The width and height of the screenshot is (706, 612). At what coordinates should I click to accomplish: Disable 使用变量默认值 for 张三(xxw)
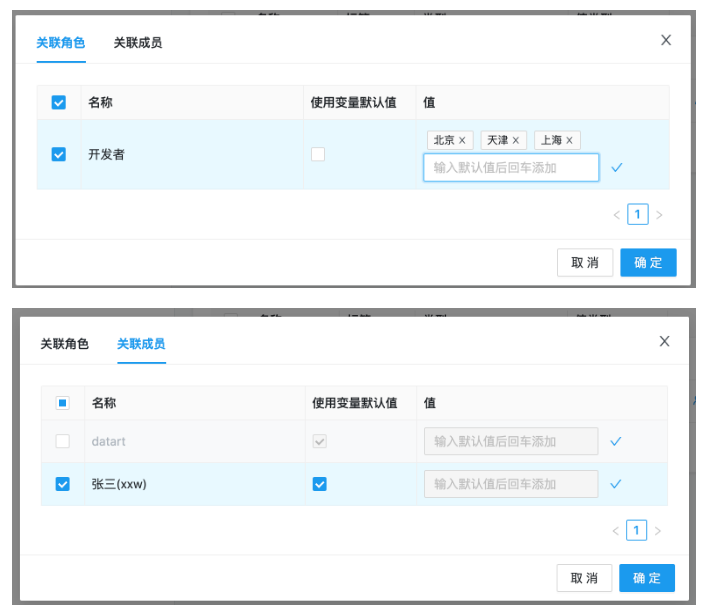pos(320,484)
